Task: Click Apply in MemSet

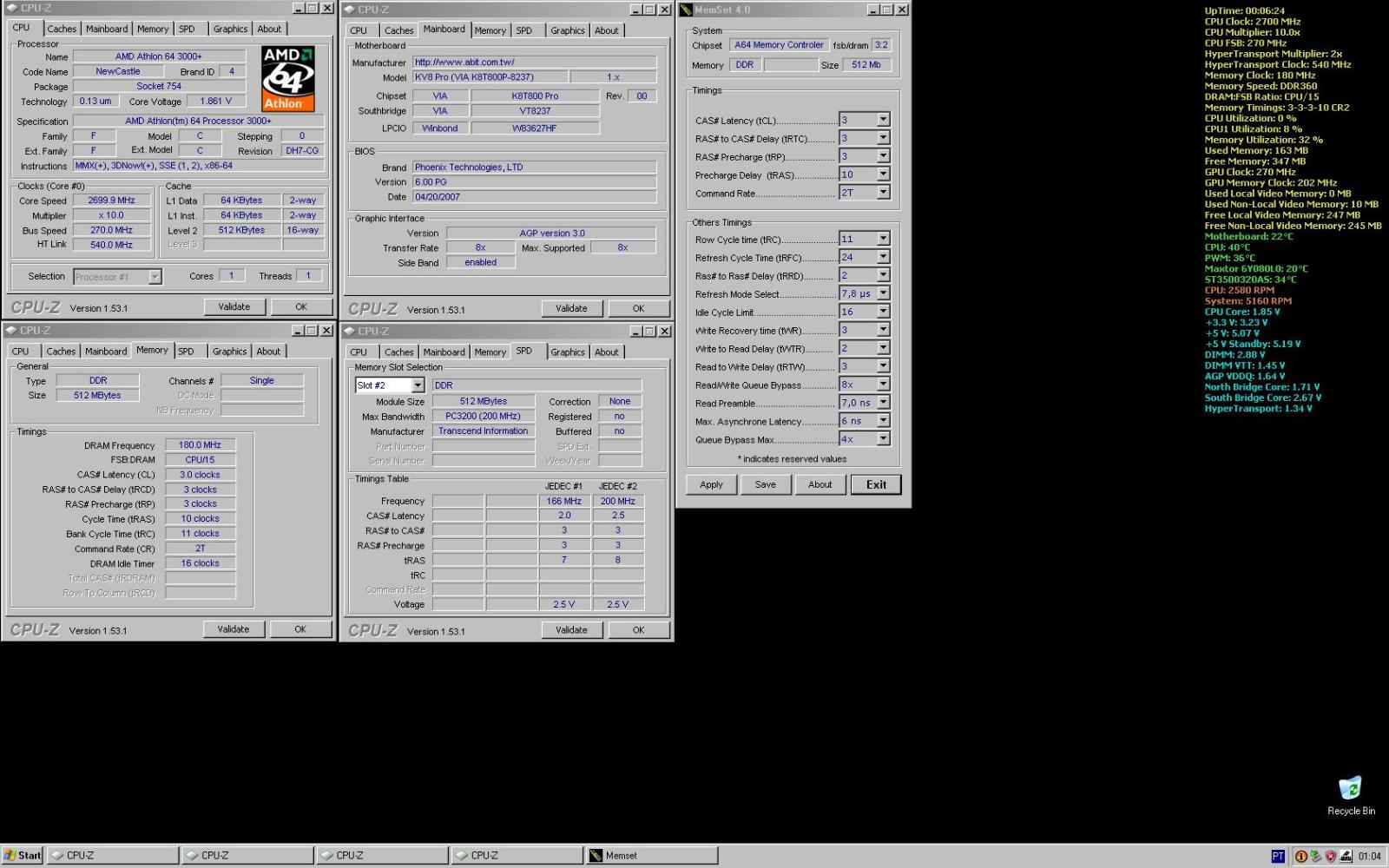Action: pos(711,484)
